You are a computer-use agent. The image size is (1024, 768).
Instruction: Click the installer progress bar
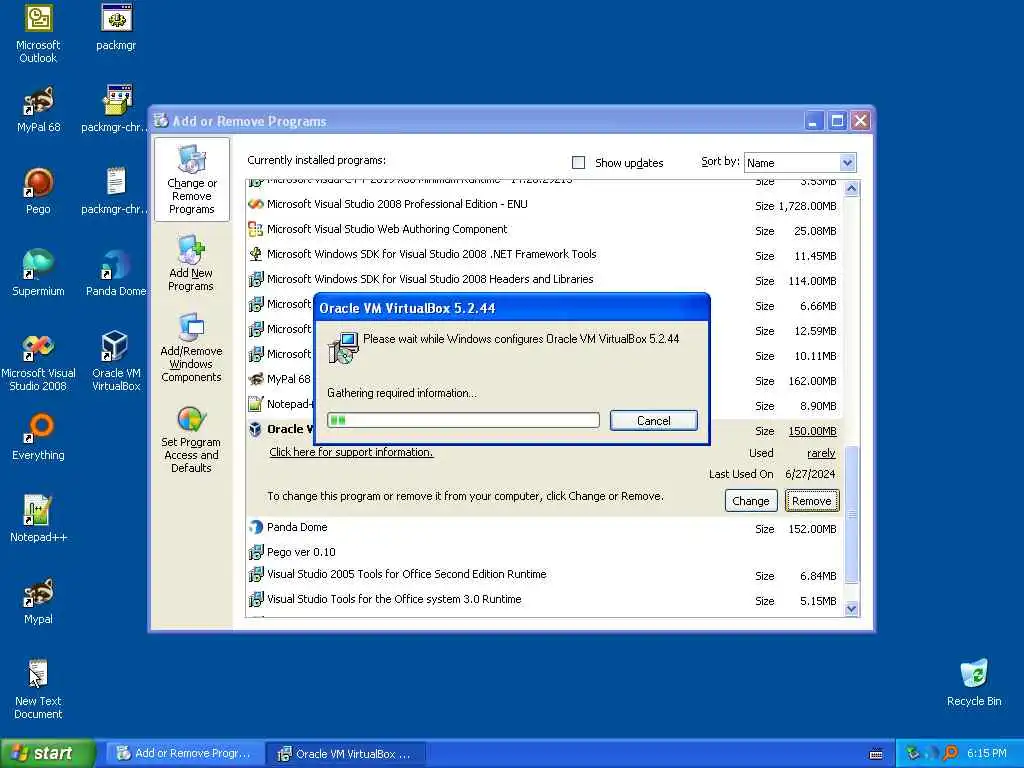point(463,420)
